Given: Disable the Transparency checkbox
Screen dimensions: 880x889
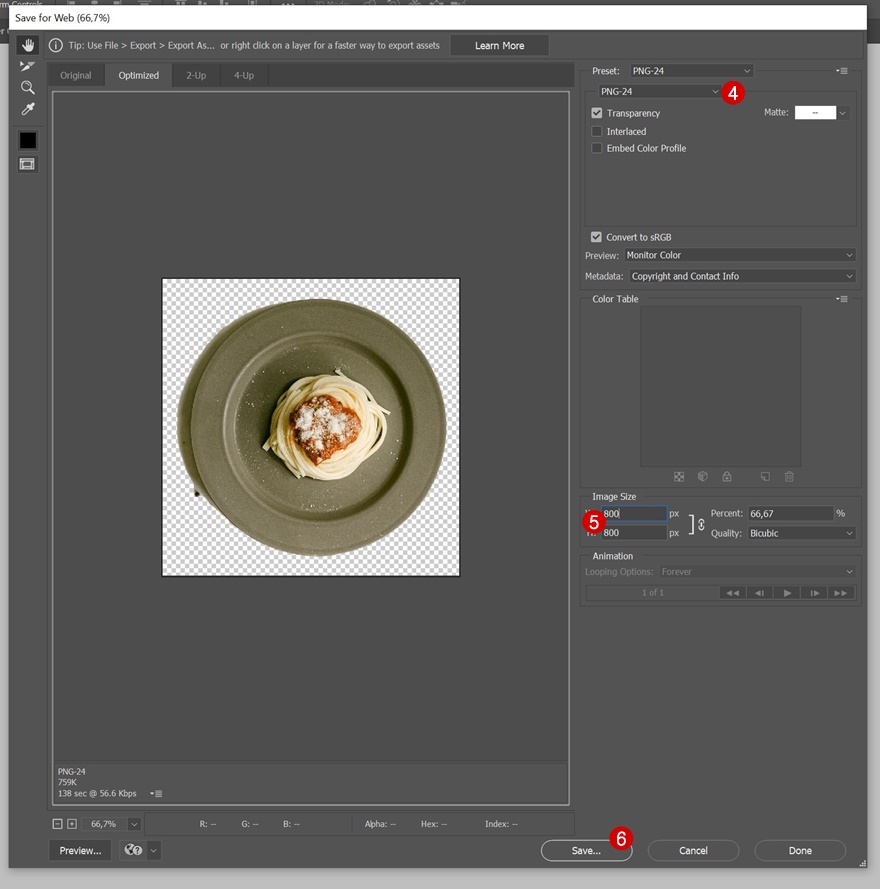Looking at the screenshot, I should click(x=597, y=114).
